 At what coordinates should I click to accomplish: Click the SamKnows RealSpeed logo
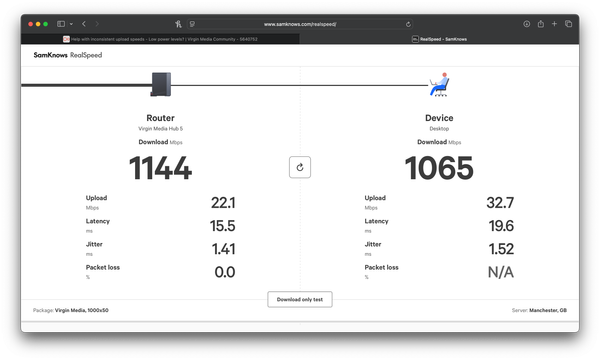(x=68, y=55)
